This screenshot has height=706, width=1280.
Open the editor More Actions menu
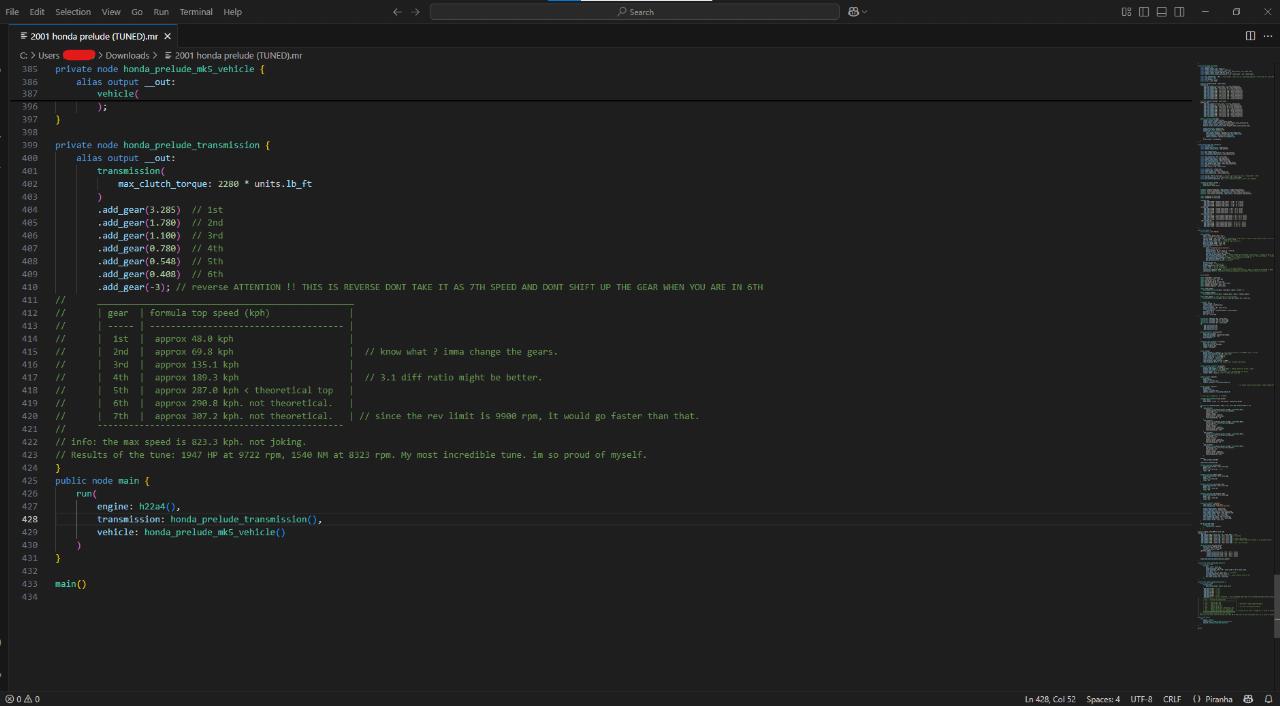click(1268, 36)
